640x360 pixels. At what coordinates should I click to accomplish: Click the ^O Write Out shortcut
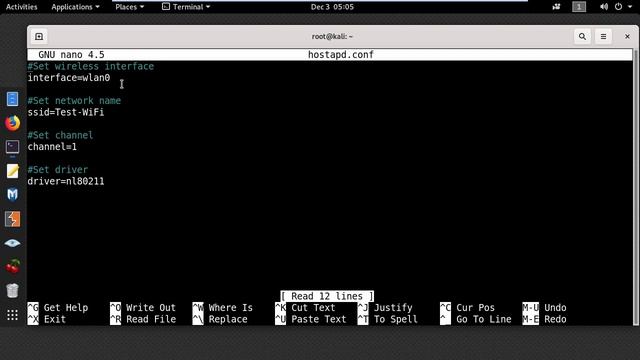[x=143, y=308]
